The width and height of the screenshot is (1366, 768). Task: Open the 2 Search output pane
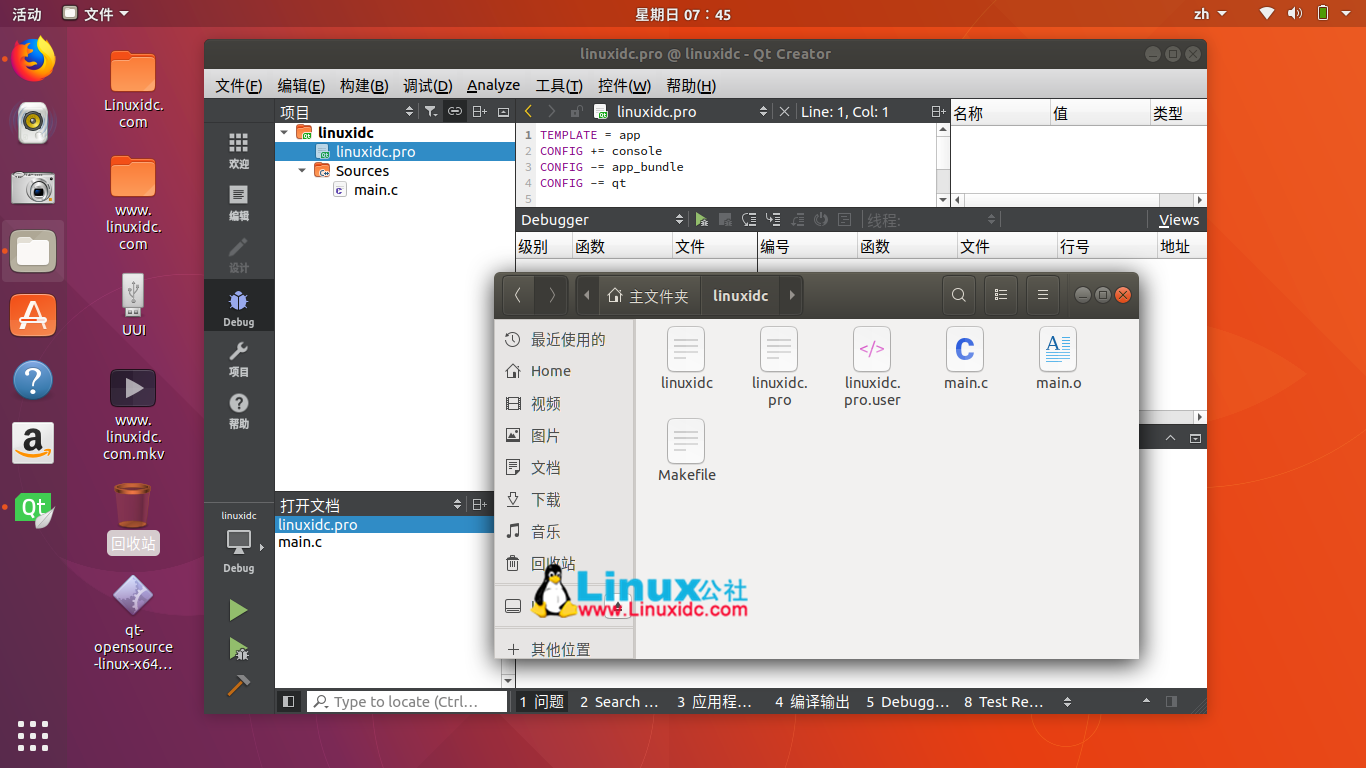click(x=619, y=702)
